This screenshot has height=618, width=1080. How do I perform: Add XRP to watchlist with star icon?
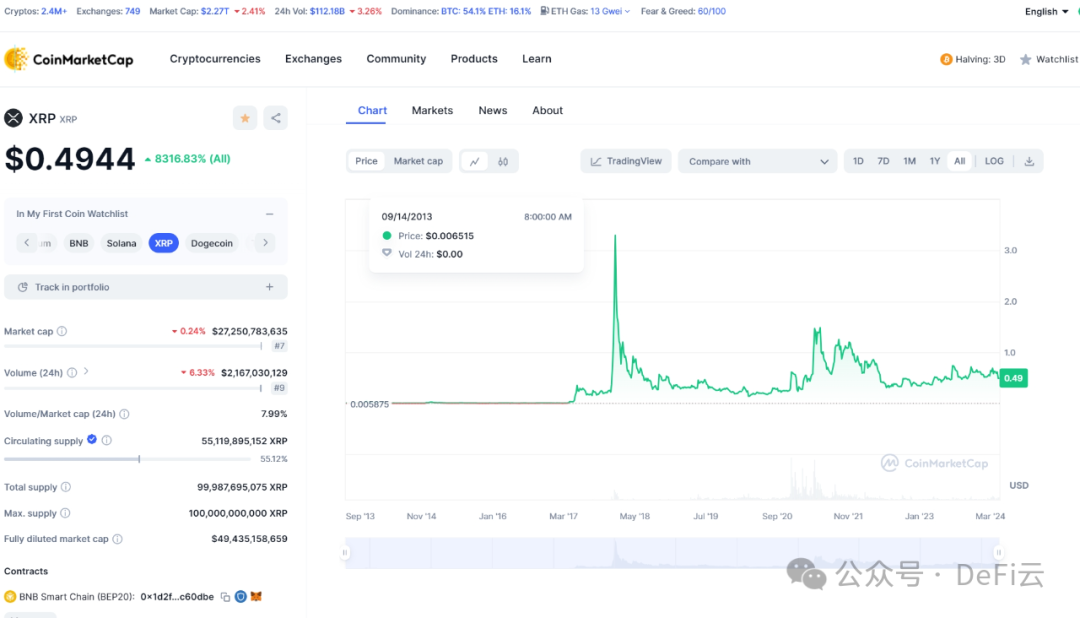point(245,118)
